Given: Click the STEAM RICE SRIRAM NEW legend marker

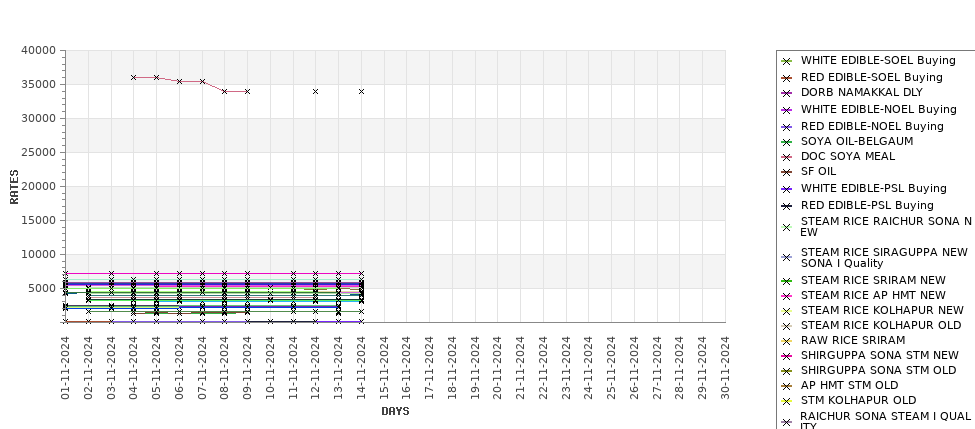Looking at the screenshot, I should [786, 281].
